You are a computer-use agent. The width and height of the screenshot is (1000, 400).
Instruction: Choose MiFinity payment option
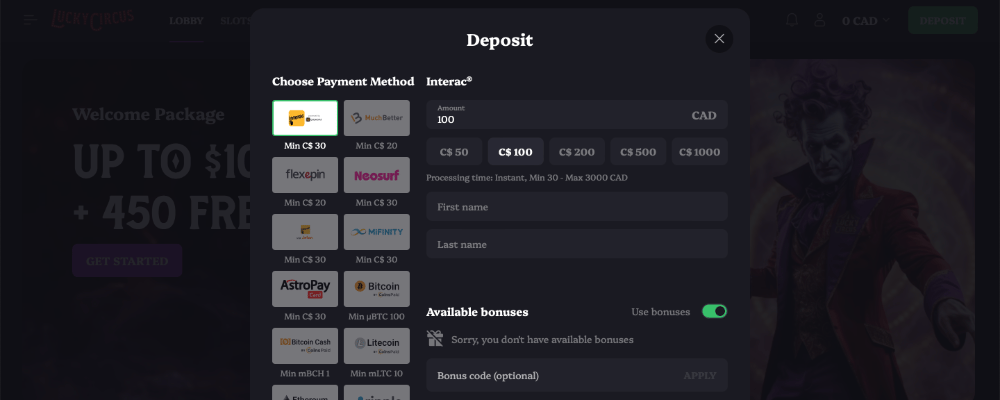point(376,232)
